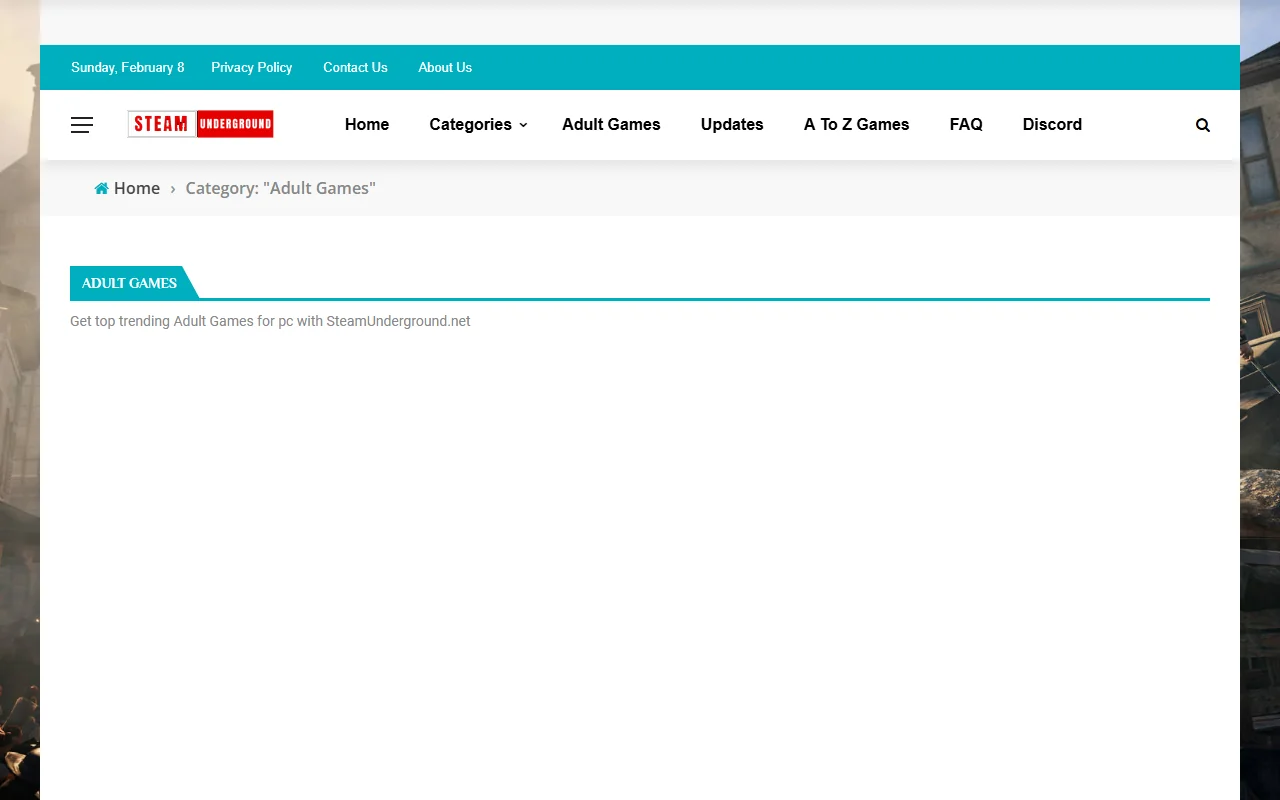This screenshot has height=800, width=1280.
Task: Navigate to Updates section
Action: pyautogui.click(x=732, y=124)
